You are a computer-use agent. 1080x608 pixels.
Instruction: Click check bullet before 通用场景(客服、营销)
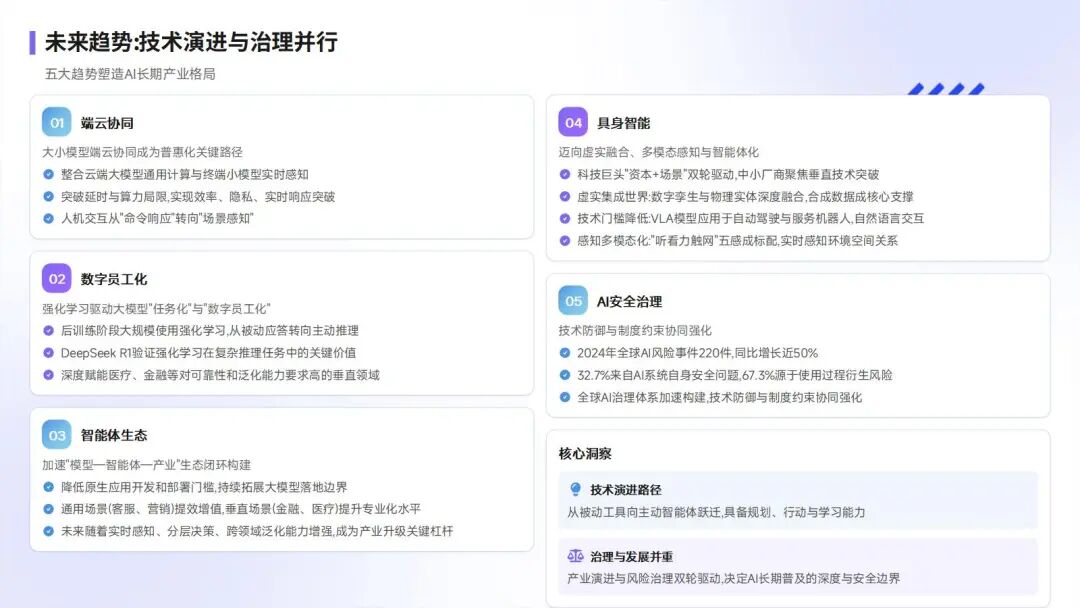(48, 509)
